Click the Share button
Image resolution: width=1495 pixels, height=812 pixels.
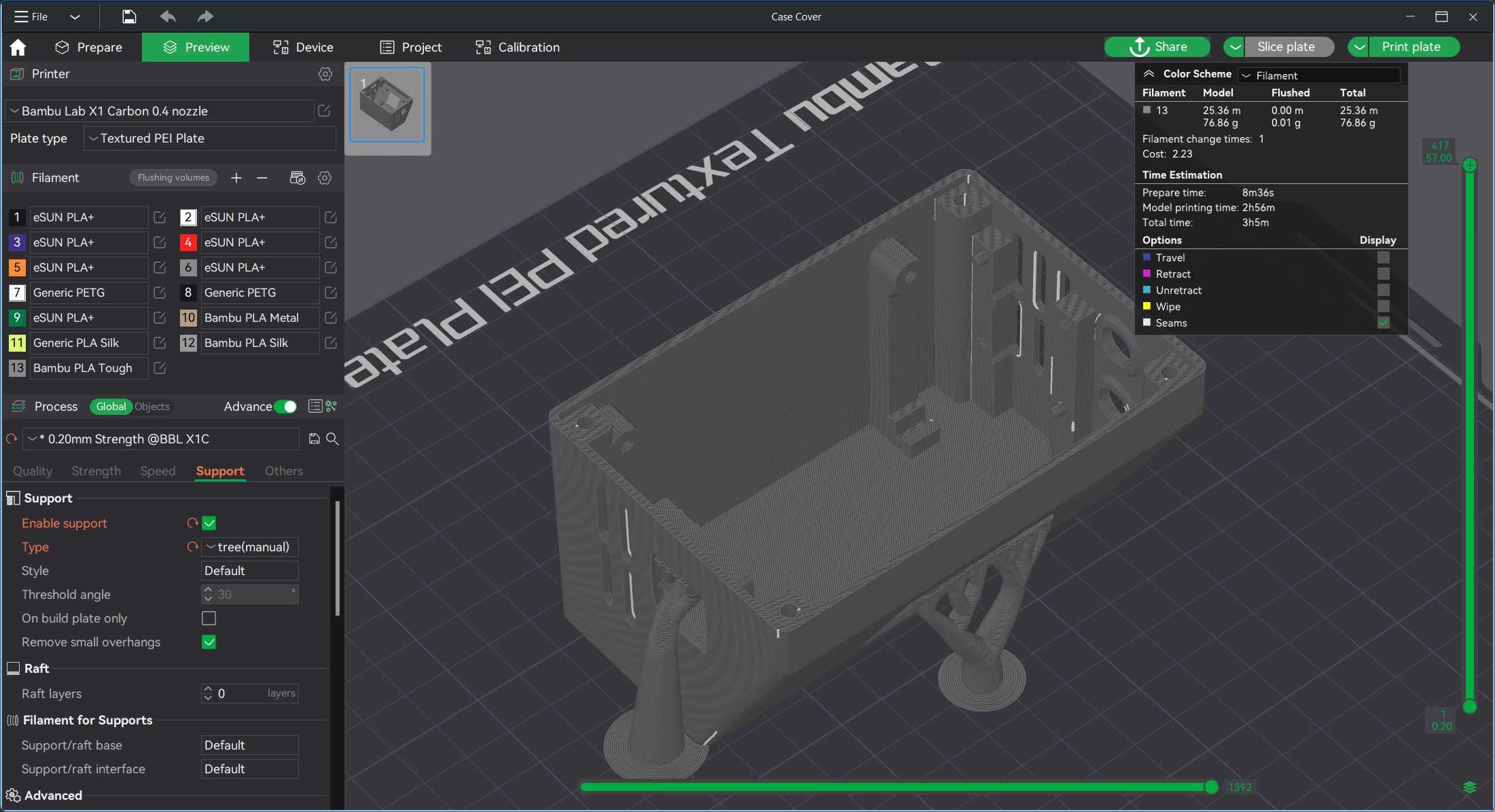pyautogui.click(x=1157, y=47)
